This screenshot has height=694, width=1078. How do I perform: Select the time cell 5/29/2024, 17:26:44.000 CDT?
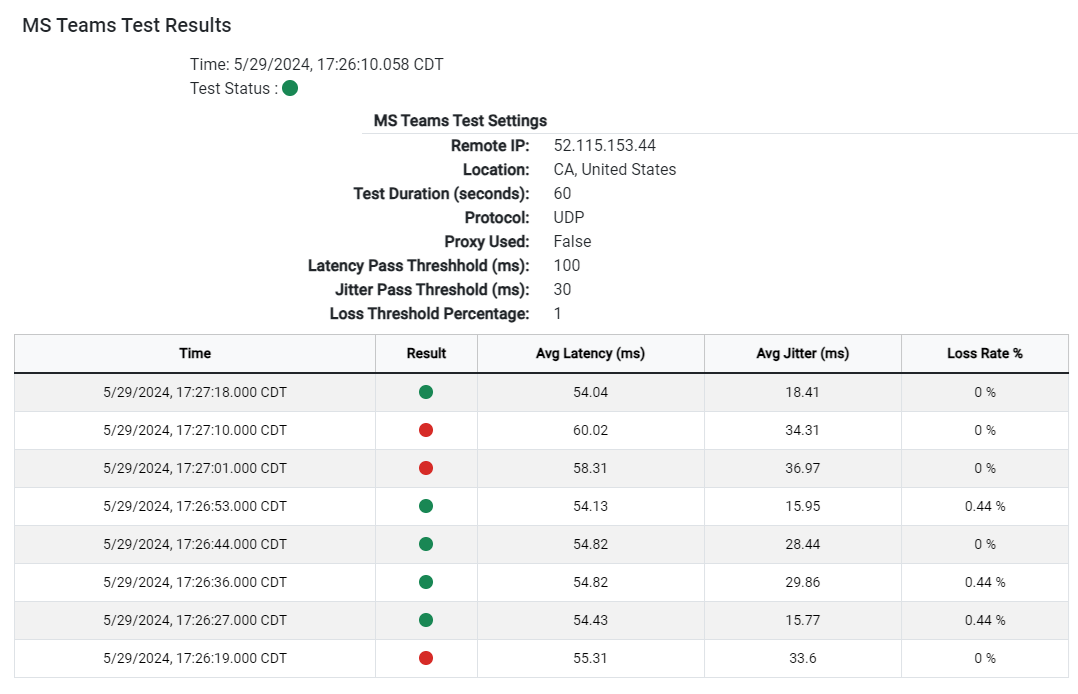(x=195, y=544)
